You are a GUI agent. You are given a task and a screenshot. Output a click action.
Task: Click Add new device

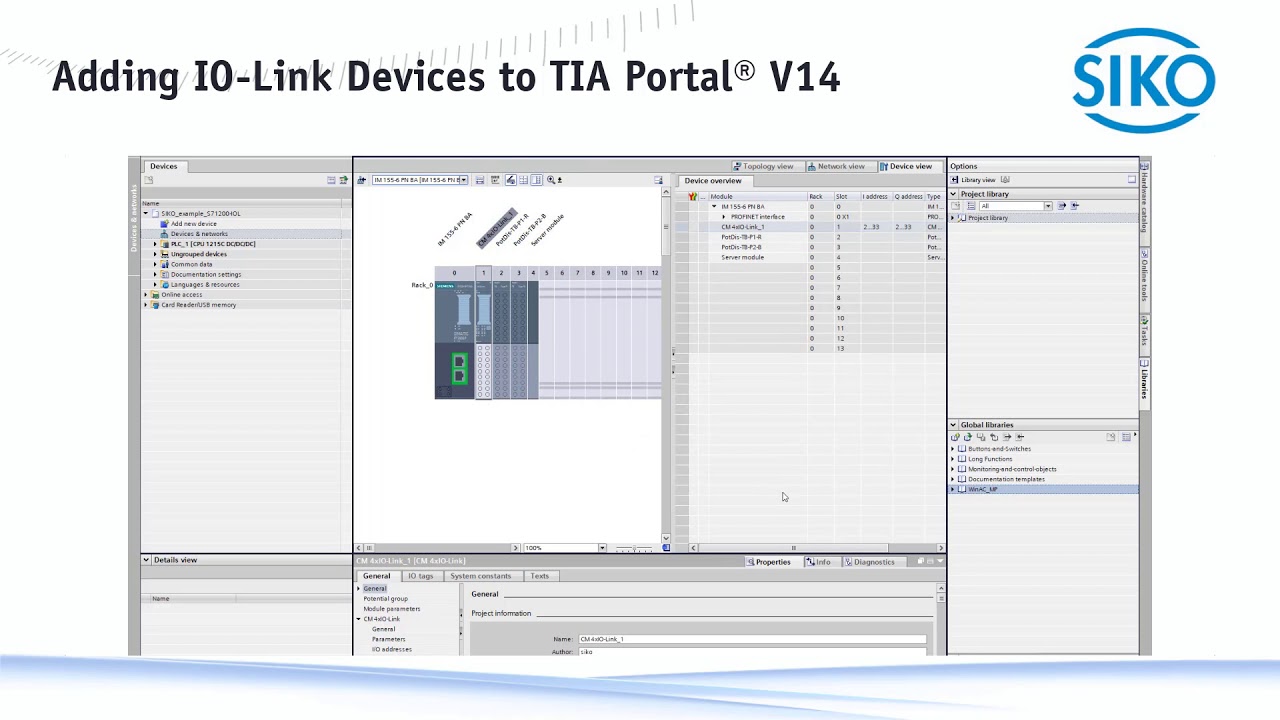[193, 224]
